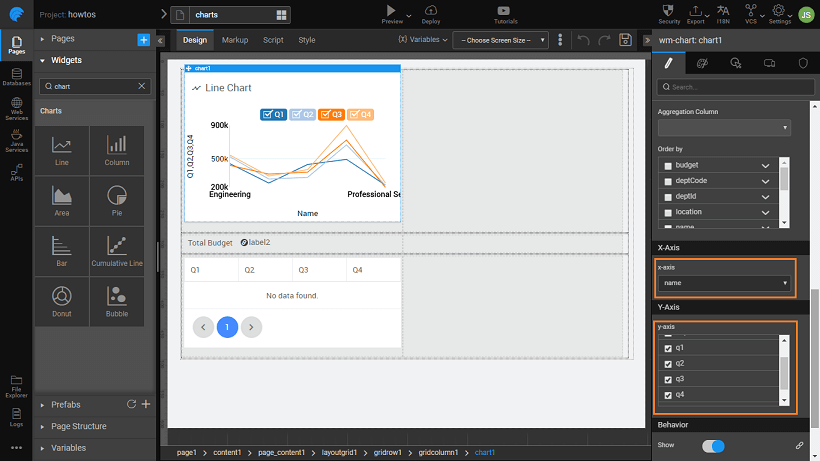
Task: Open the Choose Screen Size dropdown
Action: point(500,40)
